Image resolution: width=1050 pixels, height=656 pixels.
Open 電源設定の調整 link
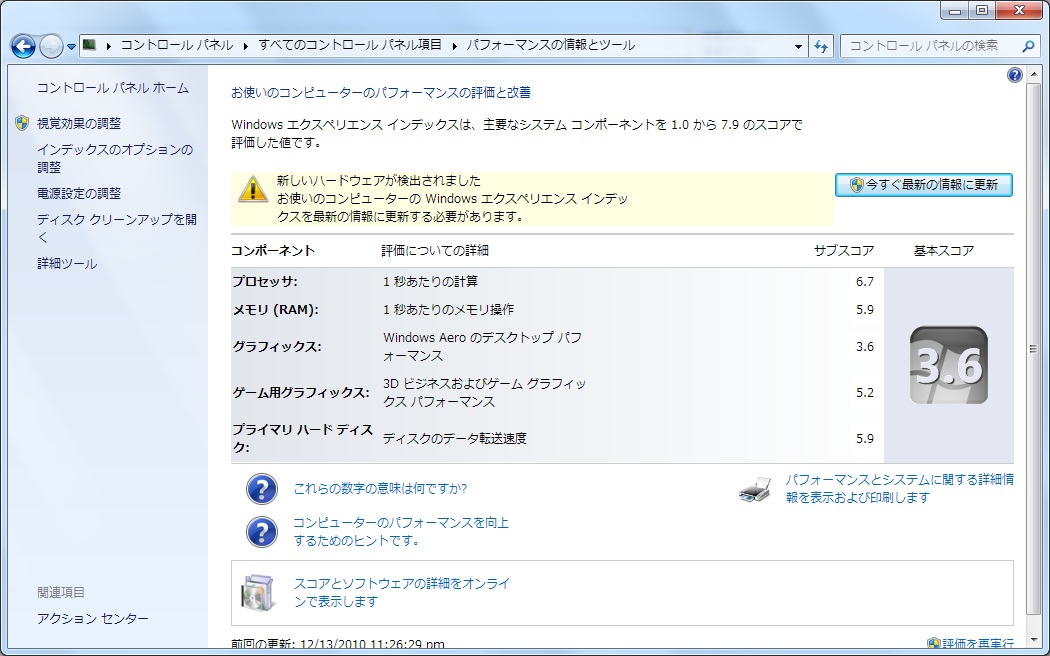coord(79,193)
